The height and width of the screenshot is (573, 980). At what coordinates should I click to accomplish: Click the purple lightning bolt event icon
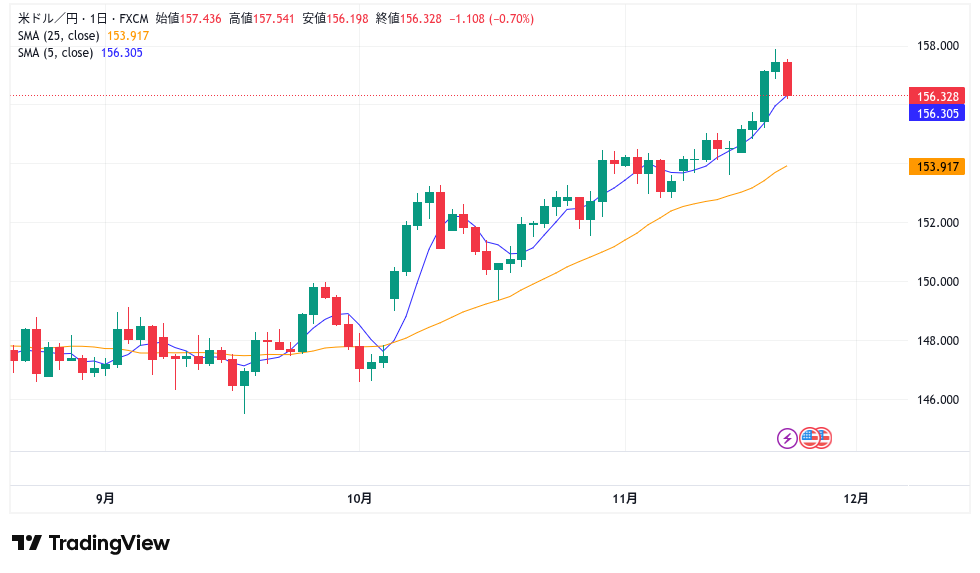[x=787, y=437]
